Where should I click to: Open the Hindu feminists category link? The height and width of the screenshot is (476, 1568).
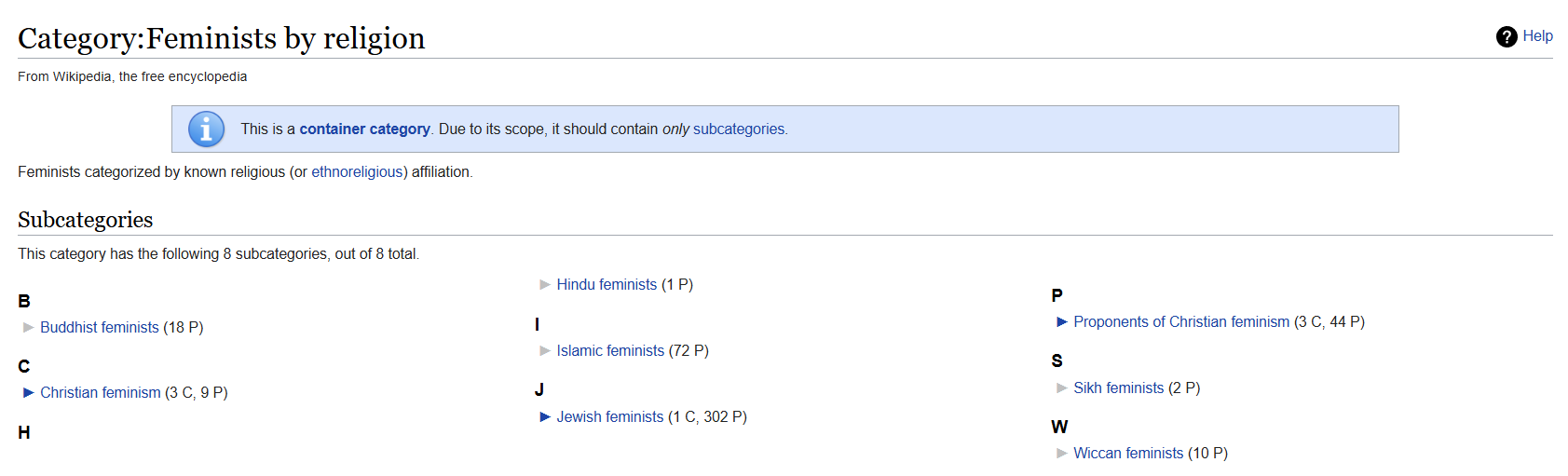(607, 285)
